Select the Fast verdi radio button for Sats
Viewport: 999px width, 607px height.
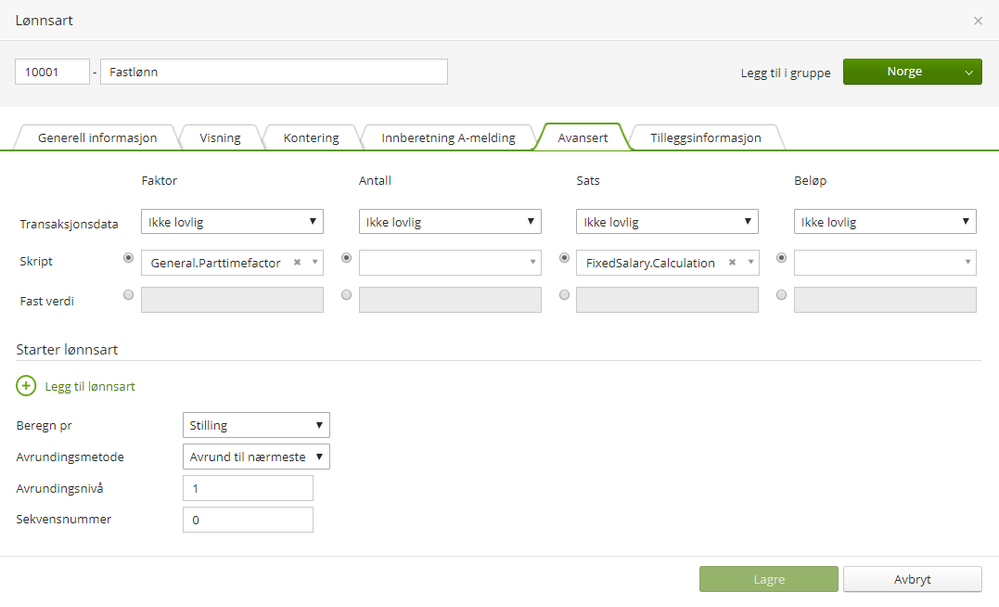click(564, 295)
